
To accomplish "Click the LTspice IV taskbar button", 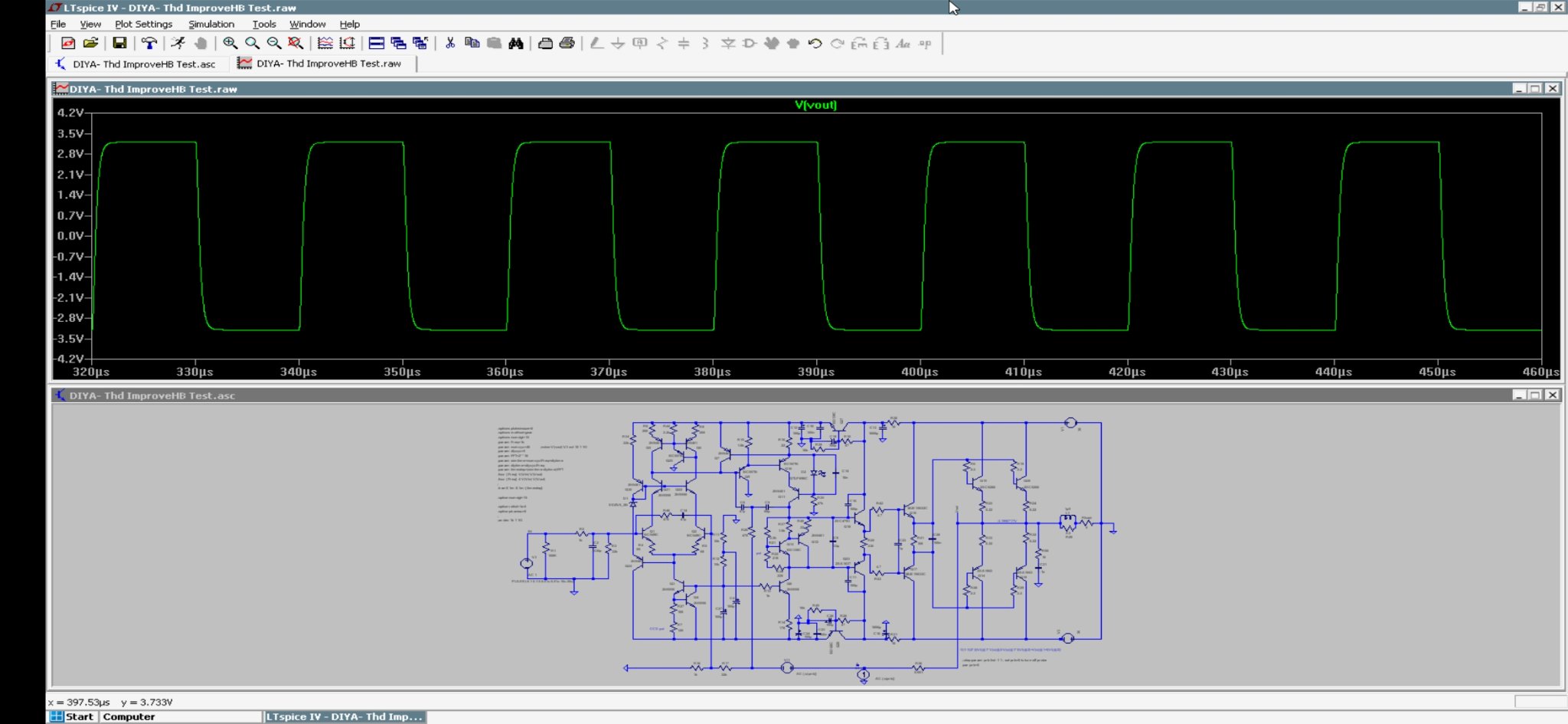I will pyautogui.click(x=345, y=717).
